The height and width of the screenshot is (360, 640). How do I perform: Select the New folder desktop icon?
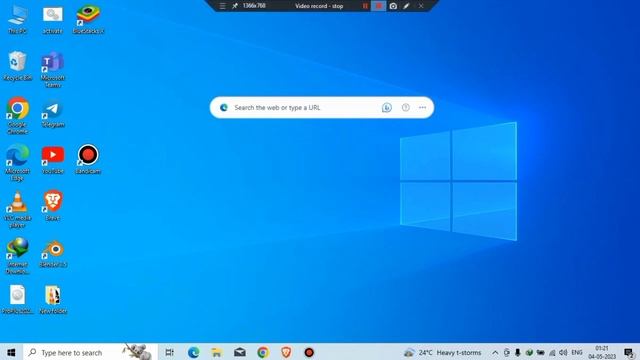53,300
